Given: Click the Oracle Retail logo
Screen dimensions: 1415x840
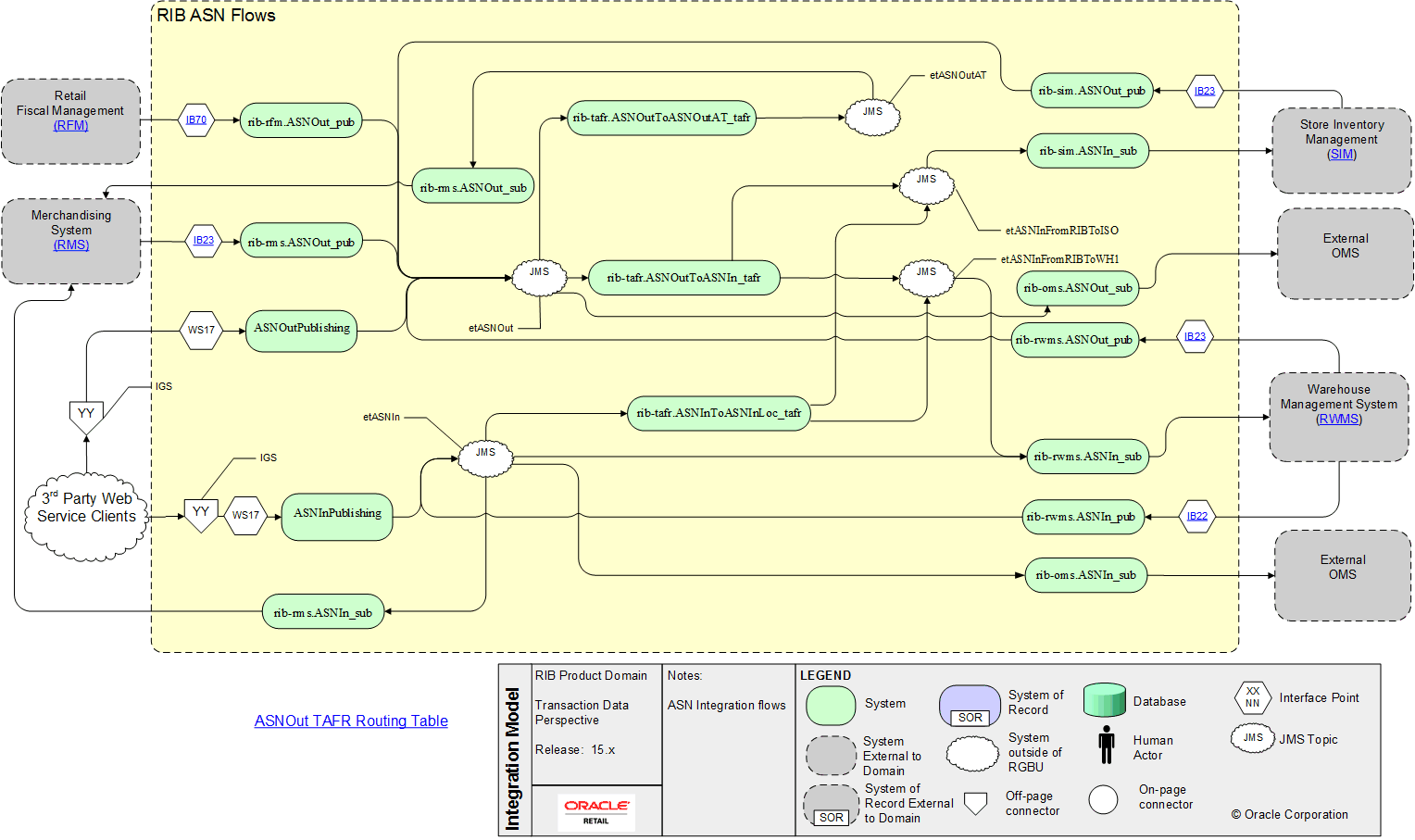Looking at the screenshot, I should point(596,811).
